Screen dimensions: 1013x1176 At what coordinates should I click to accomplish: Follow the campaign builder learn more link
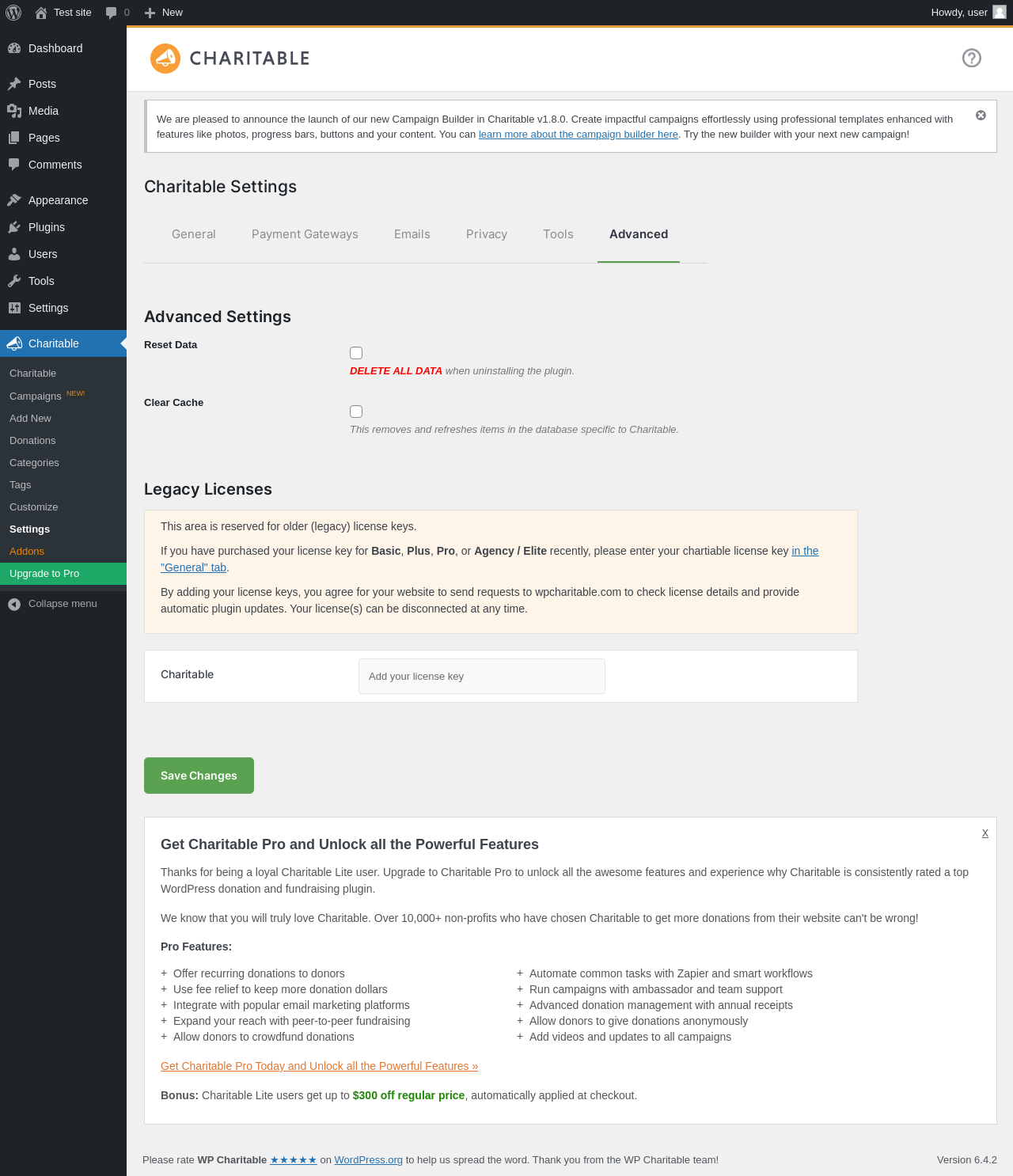click(579, 135)
